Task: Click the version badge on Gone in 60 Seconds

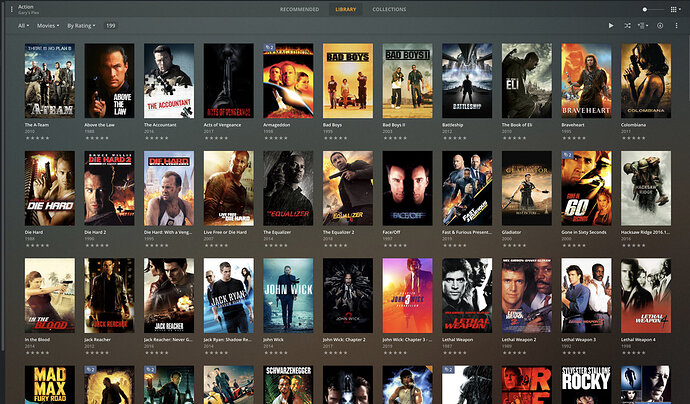Action: [x=567, y=155]
